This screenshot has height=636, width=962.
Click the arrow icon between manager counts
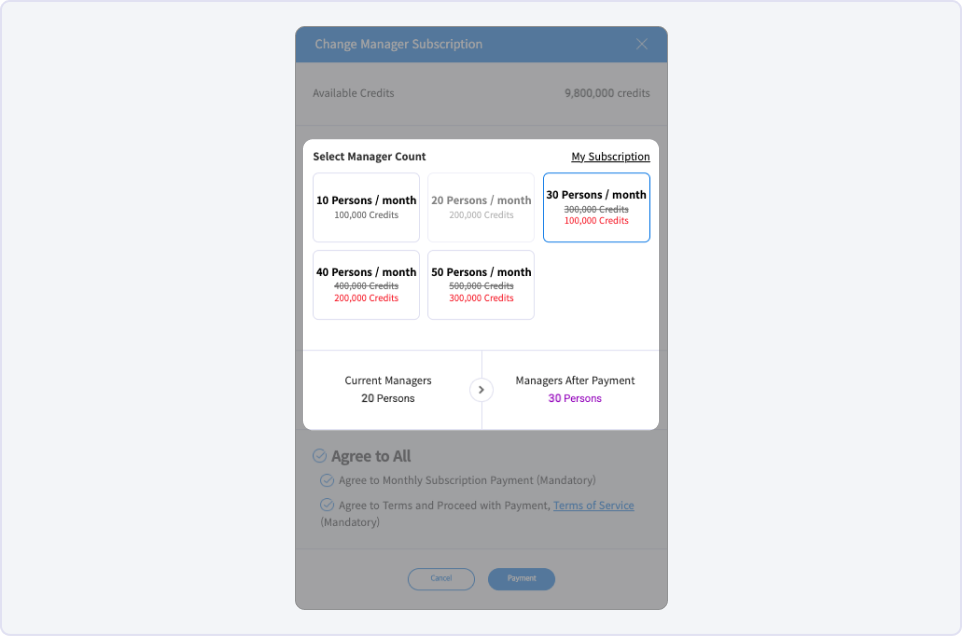481,390
